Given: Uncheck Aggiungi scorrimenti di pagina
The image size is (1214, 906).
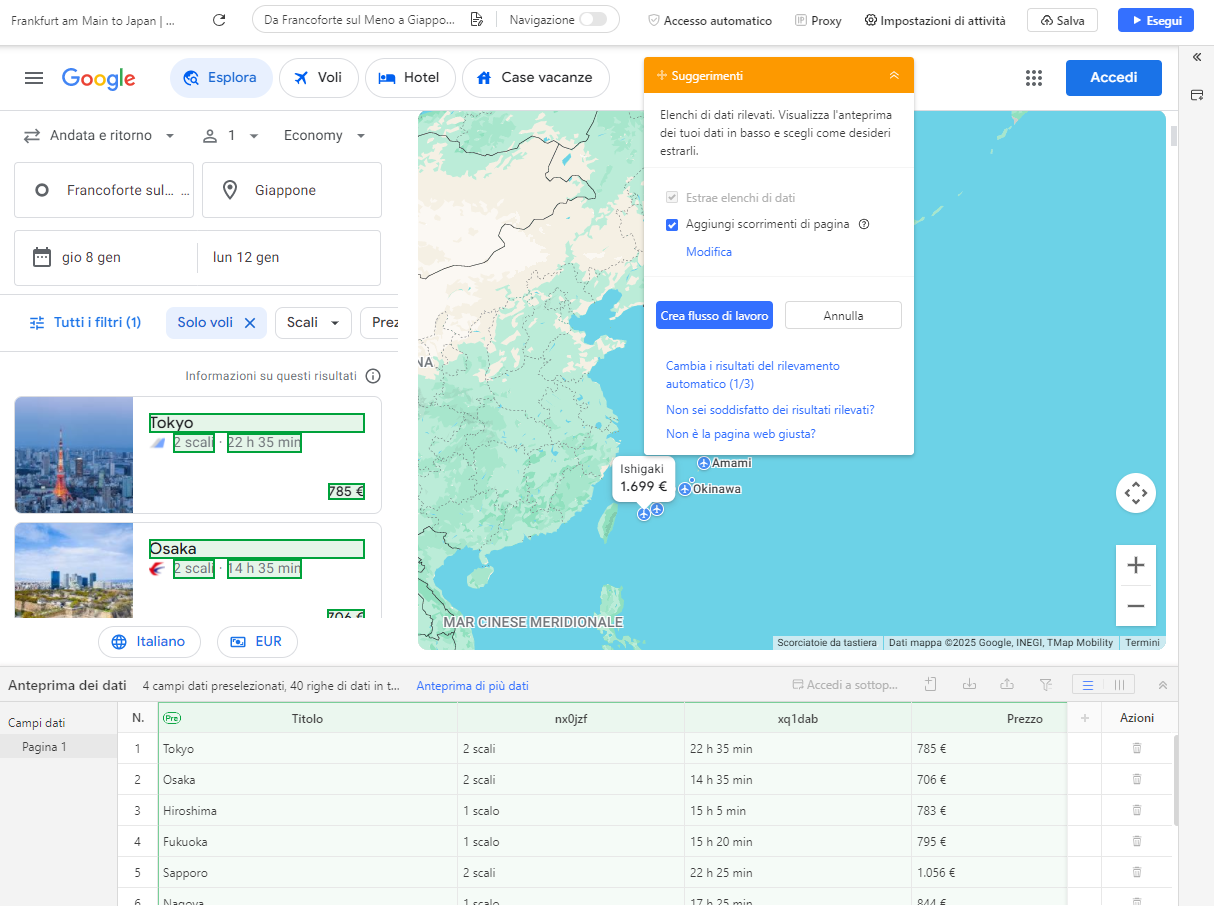Looking at the screenshot, I should (672, 224).
